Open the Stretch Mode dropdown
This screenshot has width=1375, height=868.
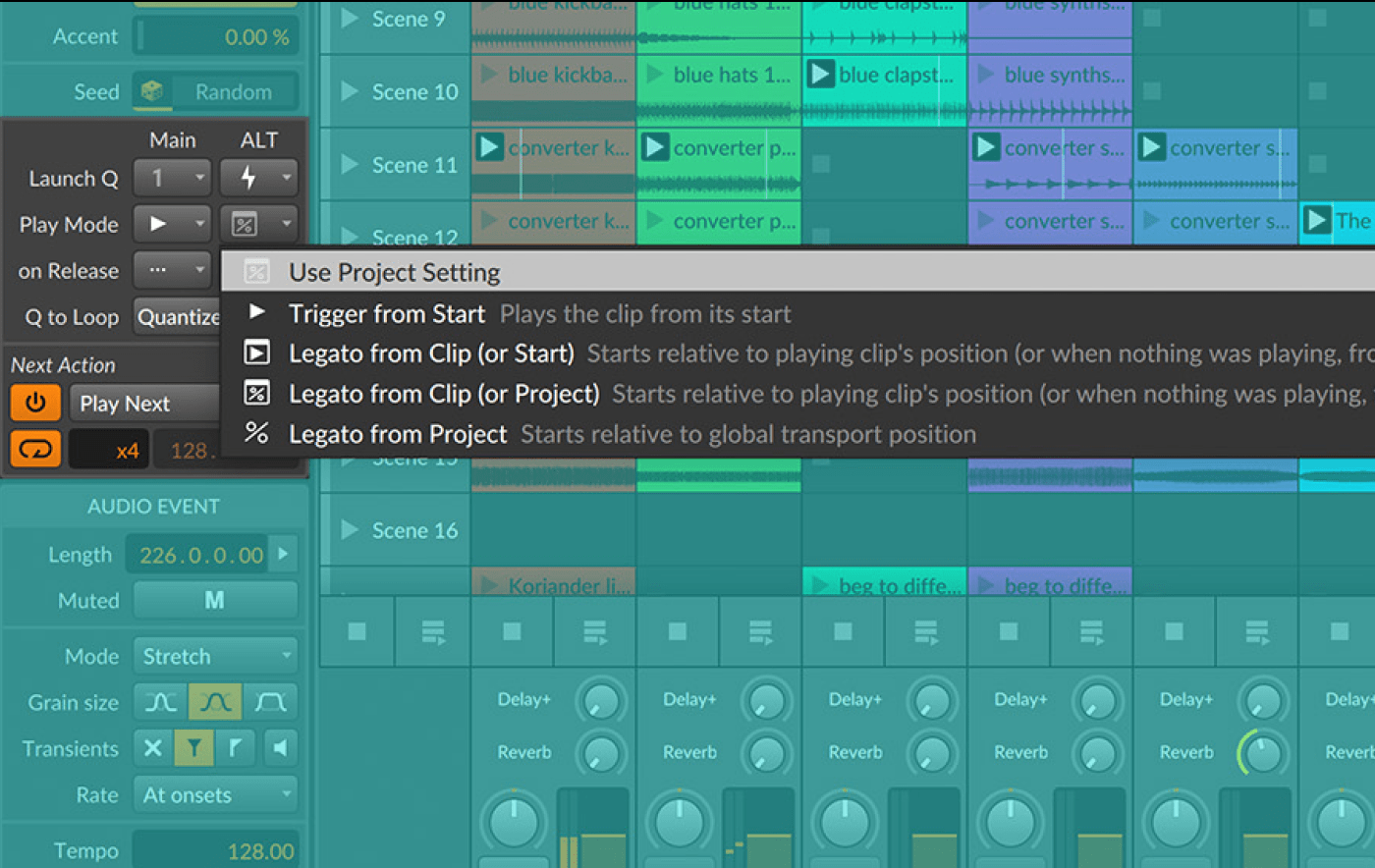pos(215,656)
